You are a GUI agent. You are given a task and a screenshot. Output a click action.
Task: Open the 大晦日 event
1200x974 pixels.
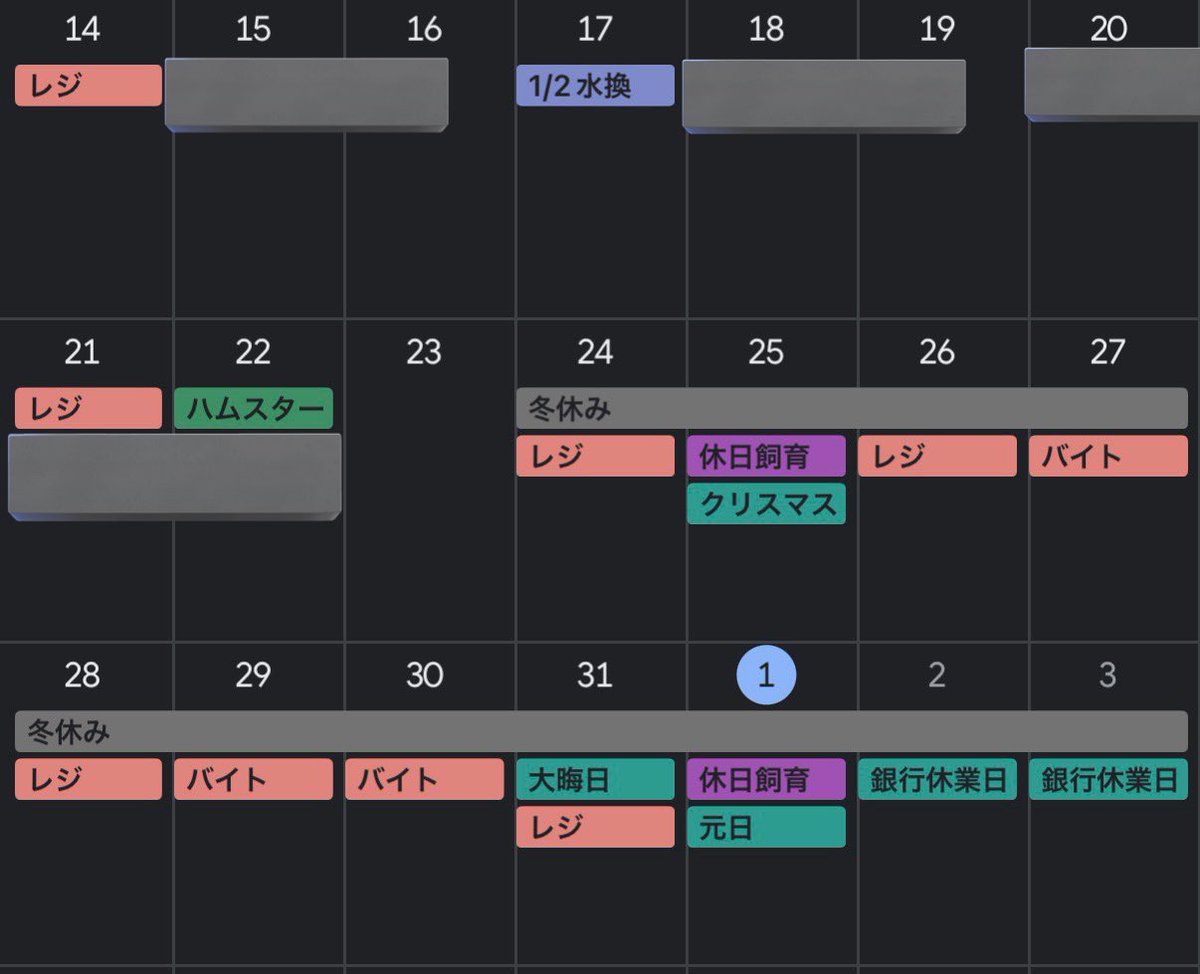tap(595, 779)
